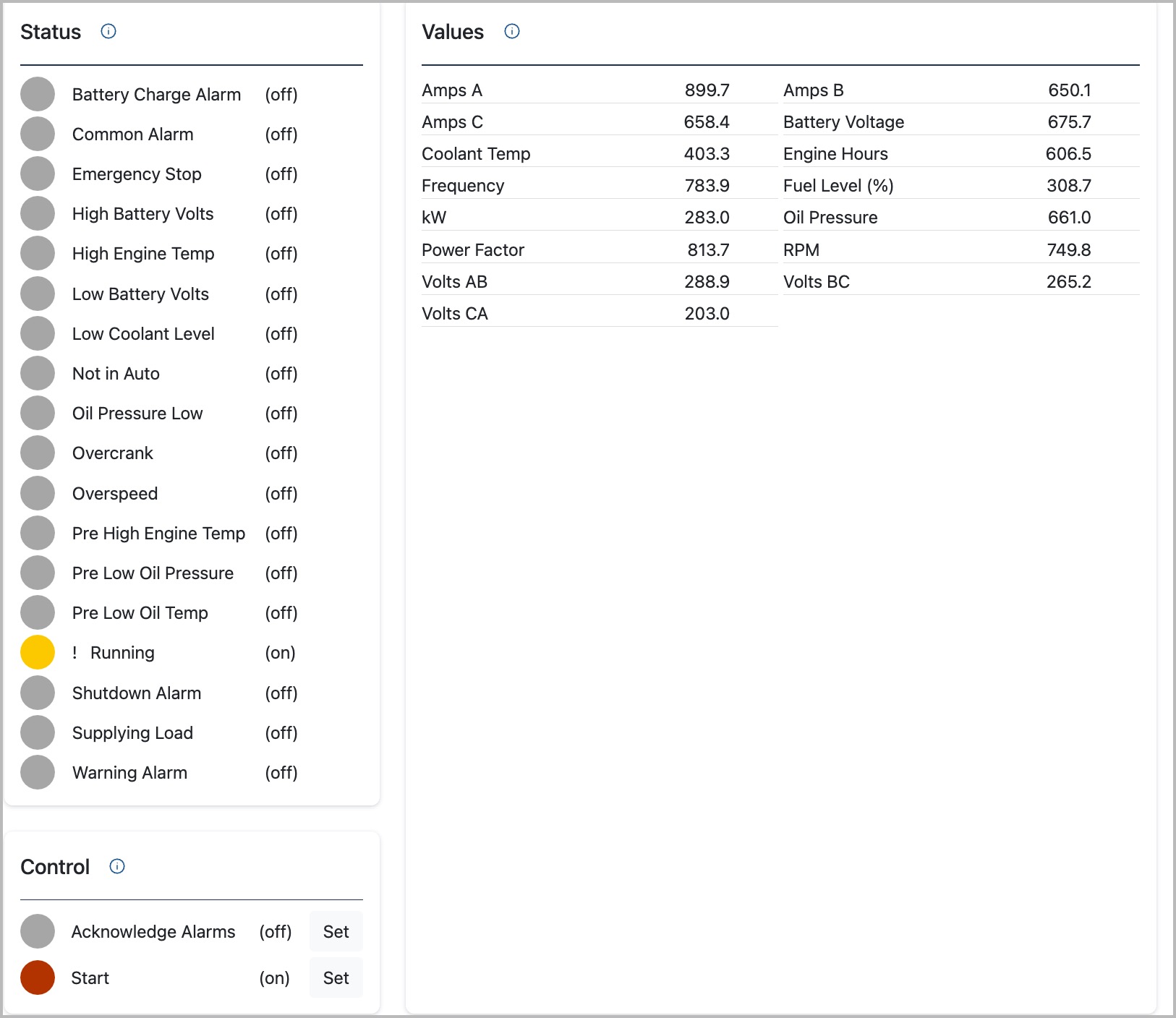
Task: Select the RPM value 749.8
Action: [x=1069, y=249]
